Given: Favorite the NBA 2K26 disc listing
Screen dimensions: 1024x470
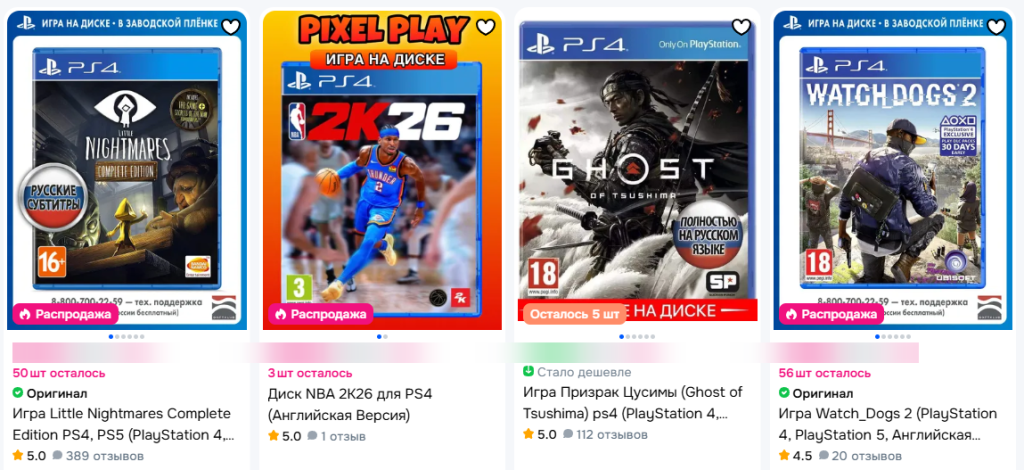Looking at the screenshot, I should [486, 27].
